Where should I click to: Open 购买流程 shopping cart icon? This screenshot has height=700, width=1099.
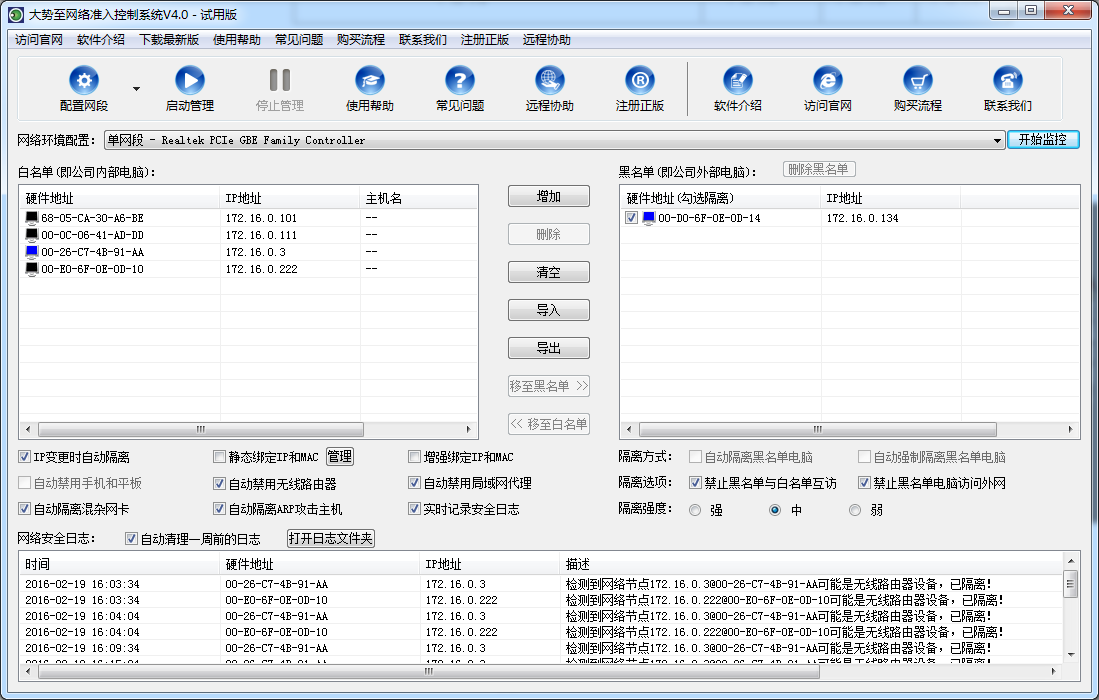917,81
